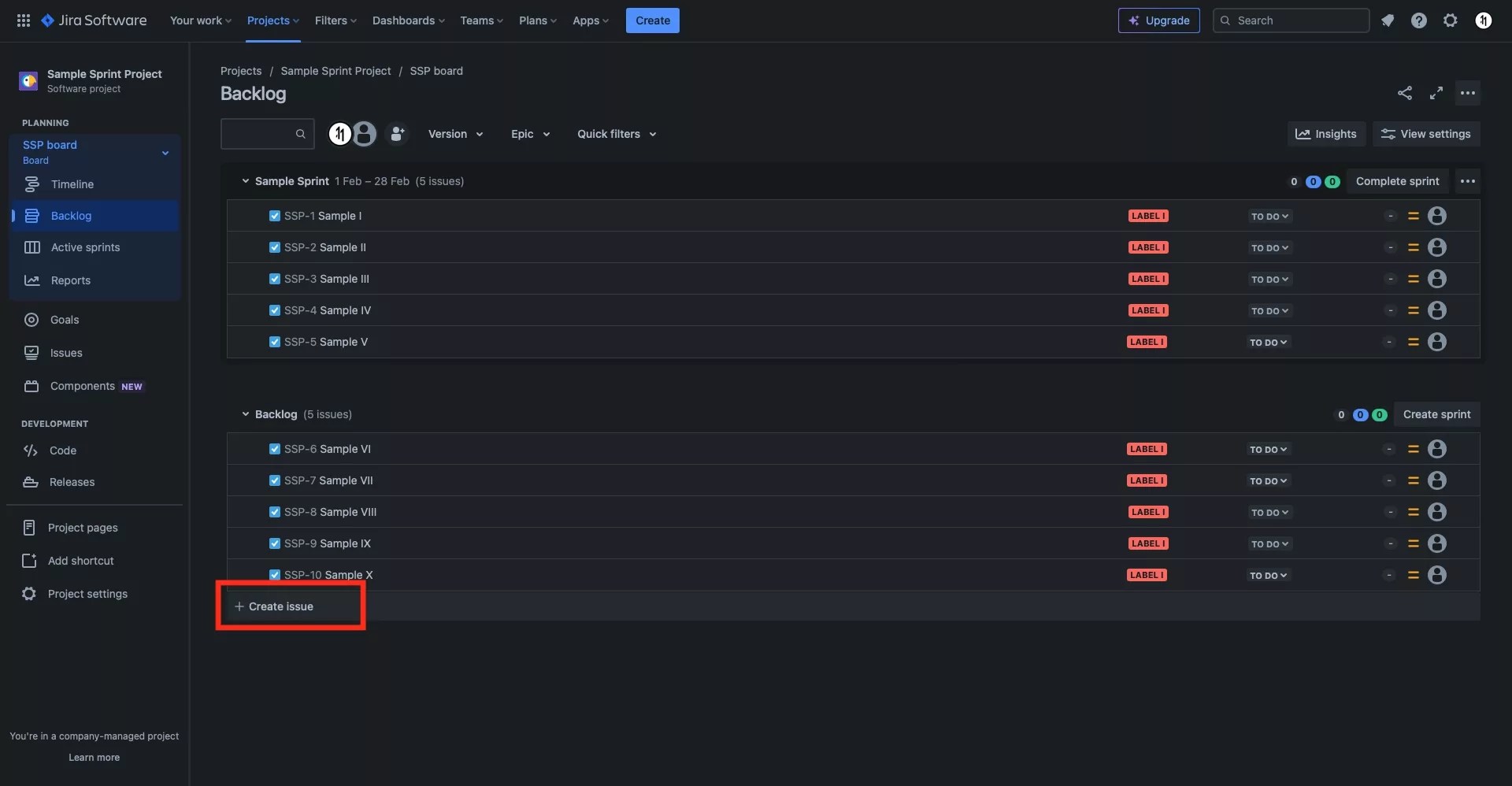Toggle the user avatar filter near search

(364, 134)
